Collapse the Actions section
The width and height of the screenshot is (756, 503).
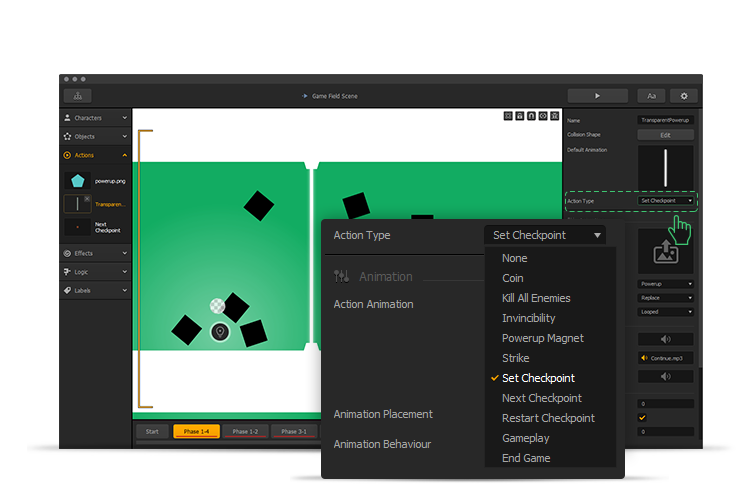point(124,155)
